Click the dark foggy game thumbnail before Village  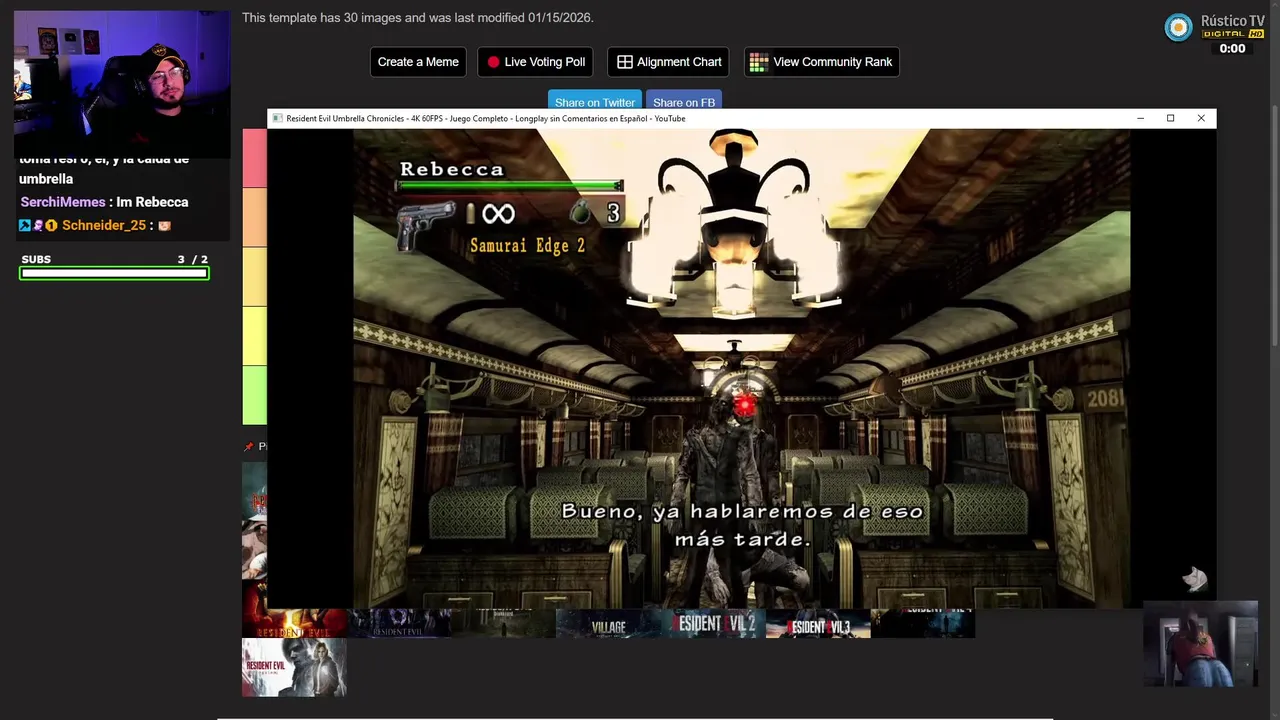pyautogui.click(x=504, y=623)
